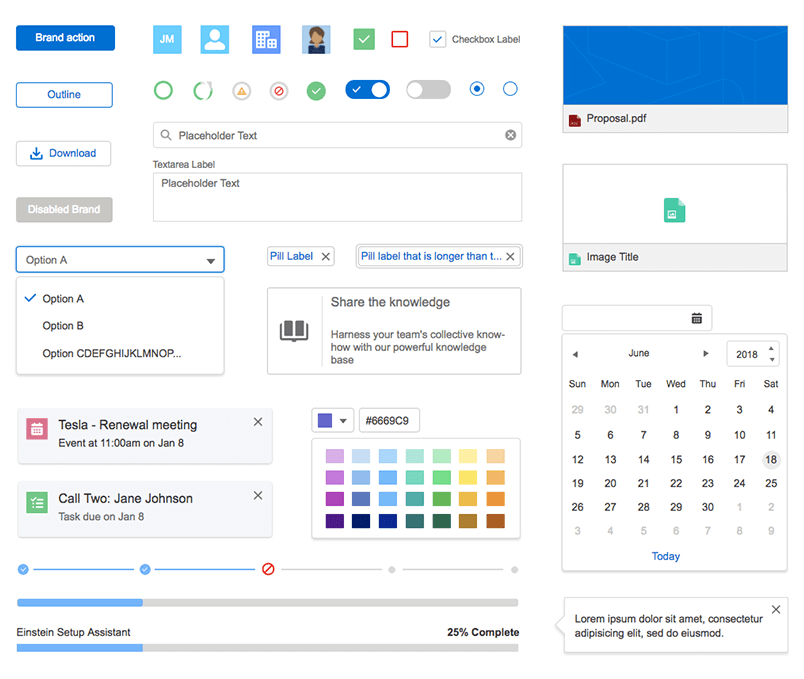Open the color swatch picker dropdown

[332, 420]
